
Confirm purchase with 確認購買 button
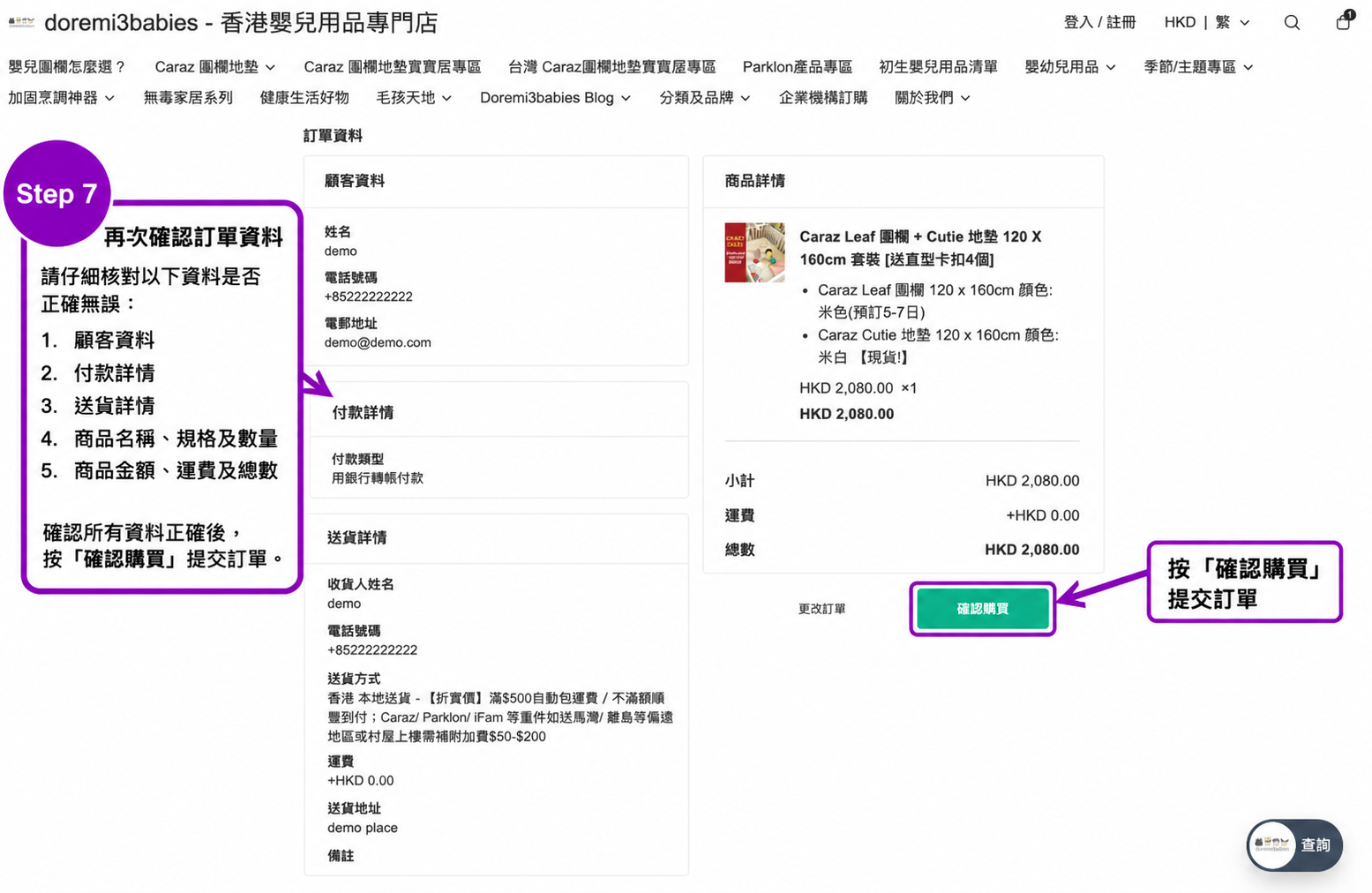(983, 609)
